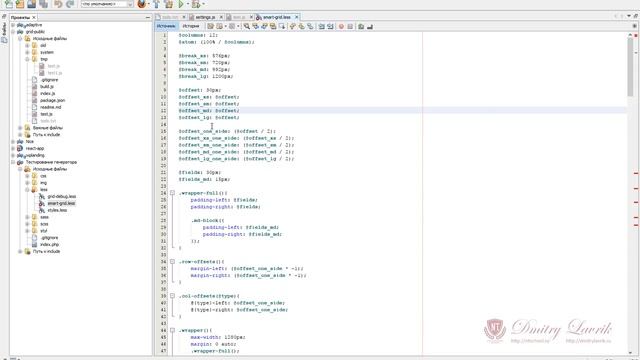Expand the sass folder
Screen dimensions: 640x360
[x=27, y=217]
